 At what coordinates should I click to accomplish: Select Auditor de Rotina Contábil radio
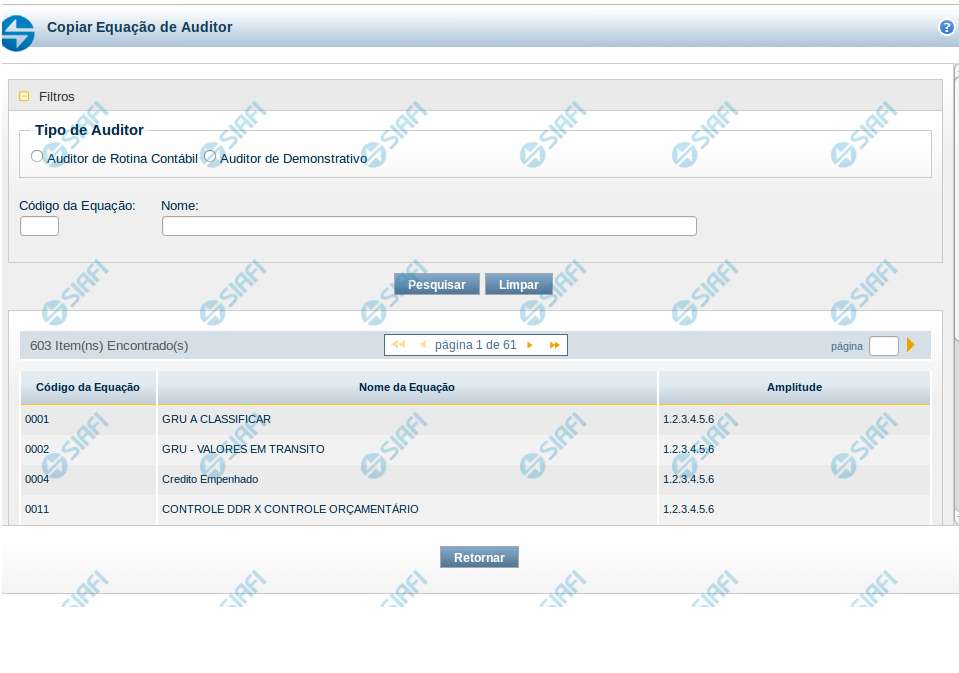click(37, 156)
